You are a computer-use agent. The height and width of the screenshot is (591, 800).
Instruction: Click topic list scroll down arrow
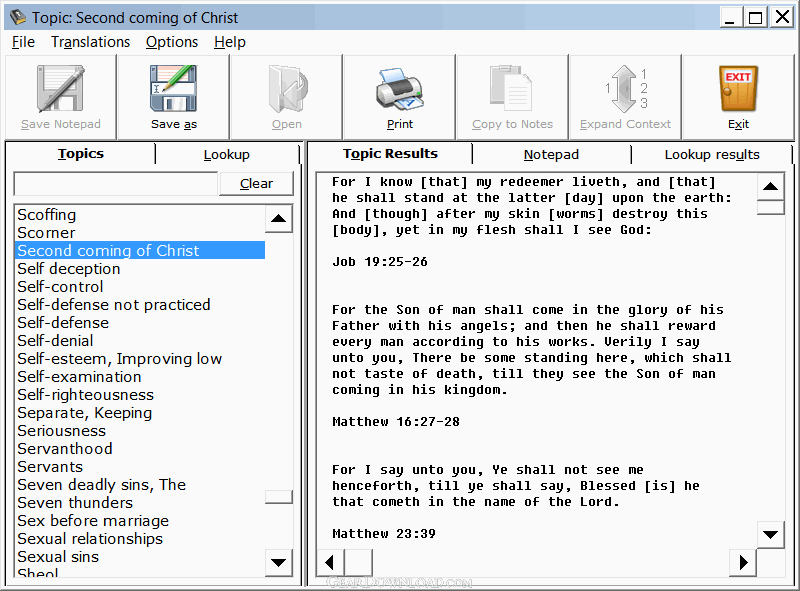click(x=279, y=562)
